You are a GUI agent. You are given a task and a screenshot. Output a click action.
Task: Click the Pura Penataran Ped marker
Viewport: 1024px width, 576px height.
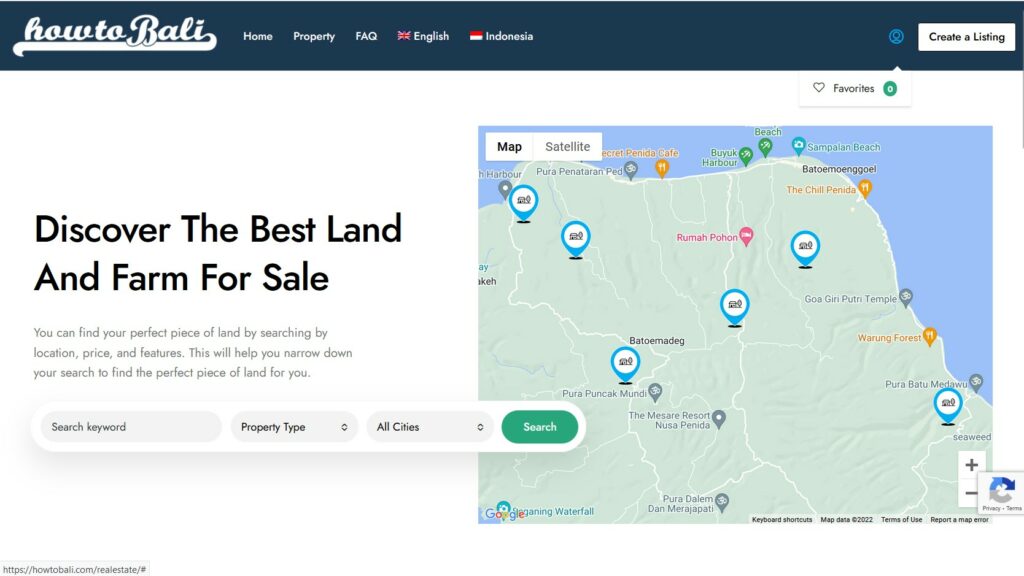tap(630, 171)
